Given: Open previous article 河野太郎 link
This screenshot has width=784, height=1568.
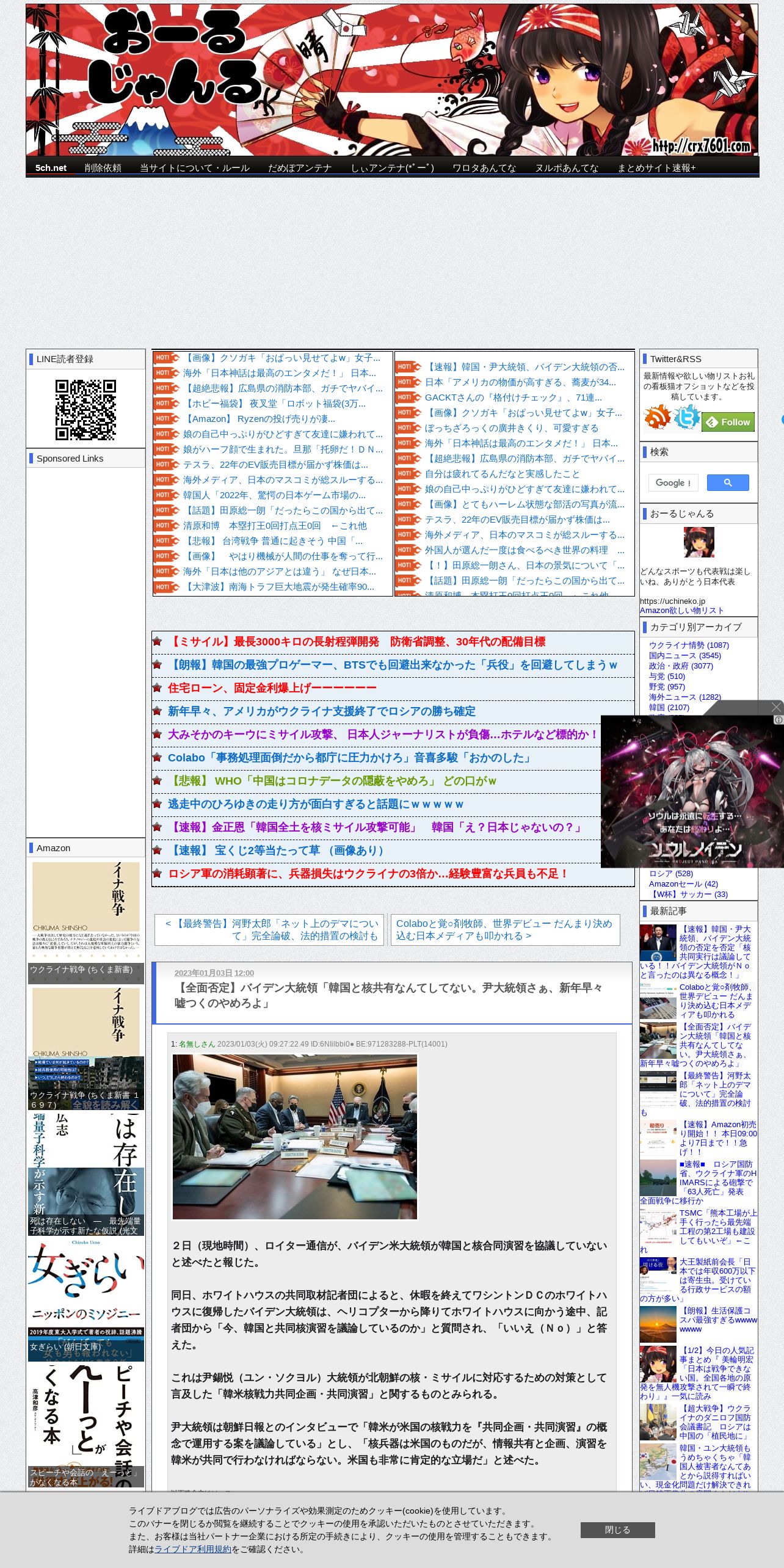Looking at the screenshot, I should 269,930.
